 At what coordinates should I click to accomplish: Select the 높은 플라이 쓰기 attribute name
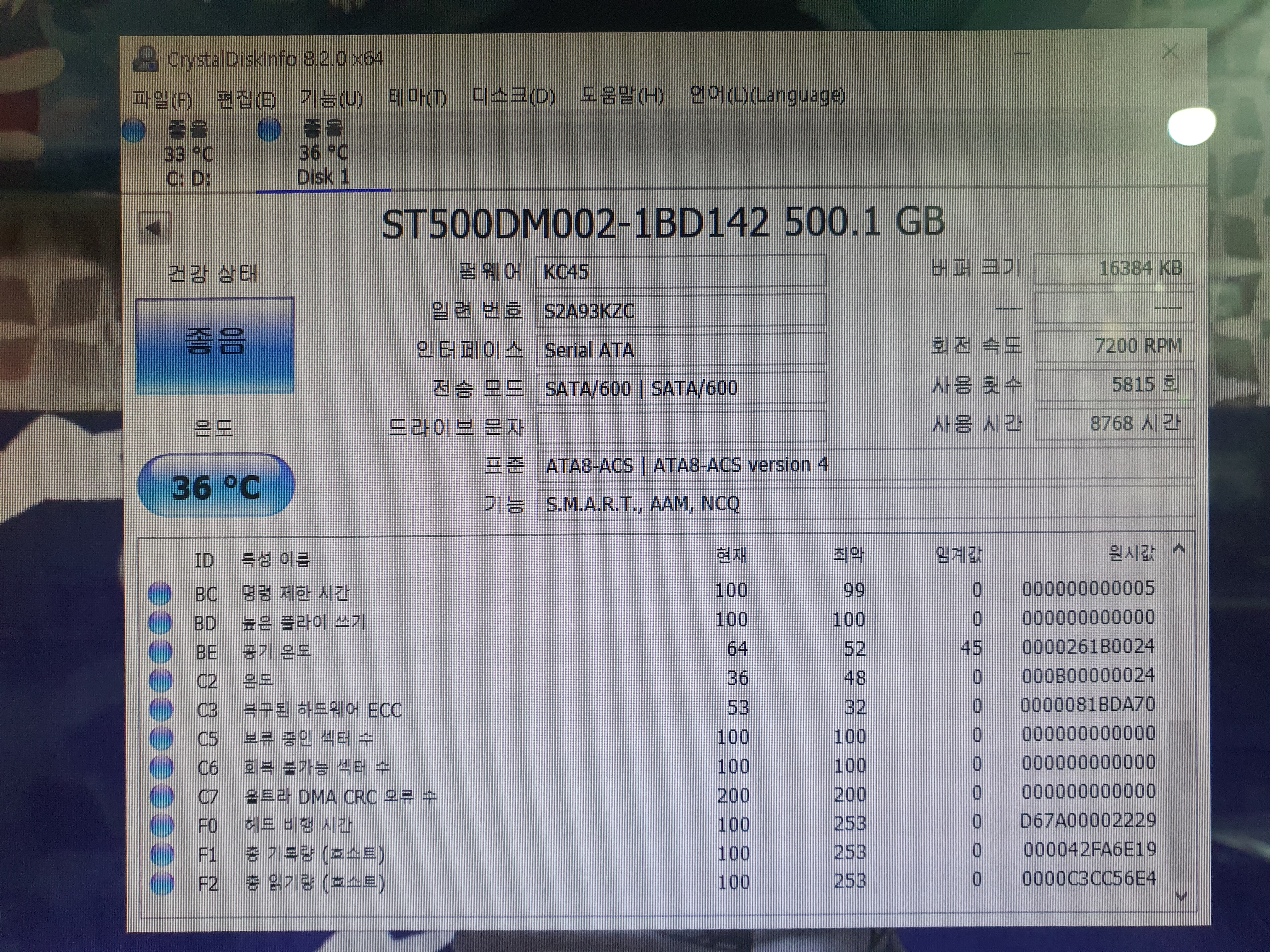(304, 622)
